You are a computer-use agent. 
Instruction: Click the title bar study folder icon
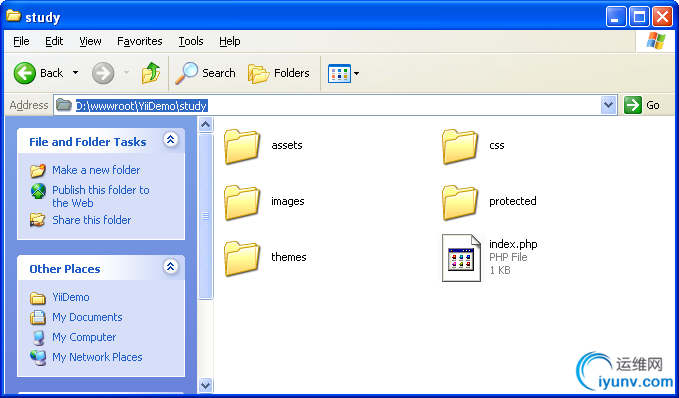(13, 16)
